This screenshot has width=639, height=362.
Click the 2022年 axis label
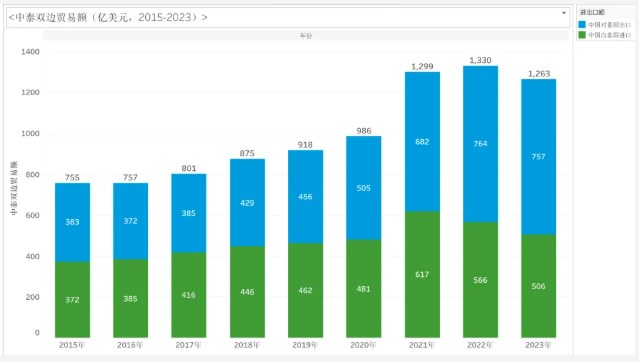[480, 345]
